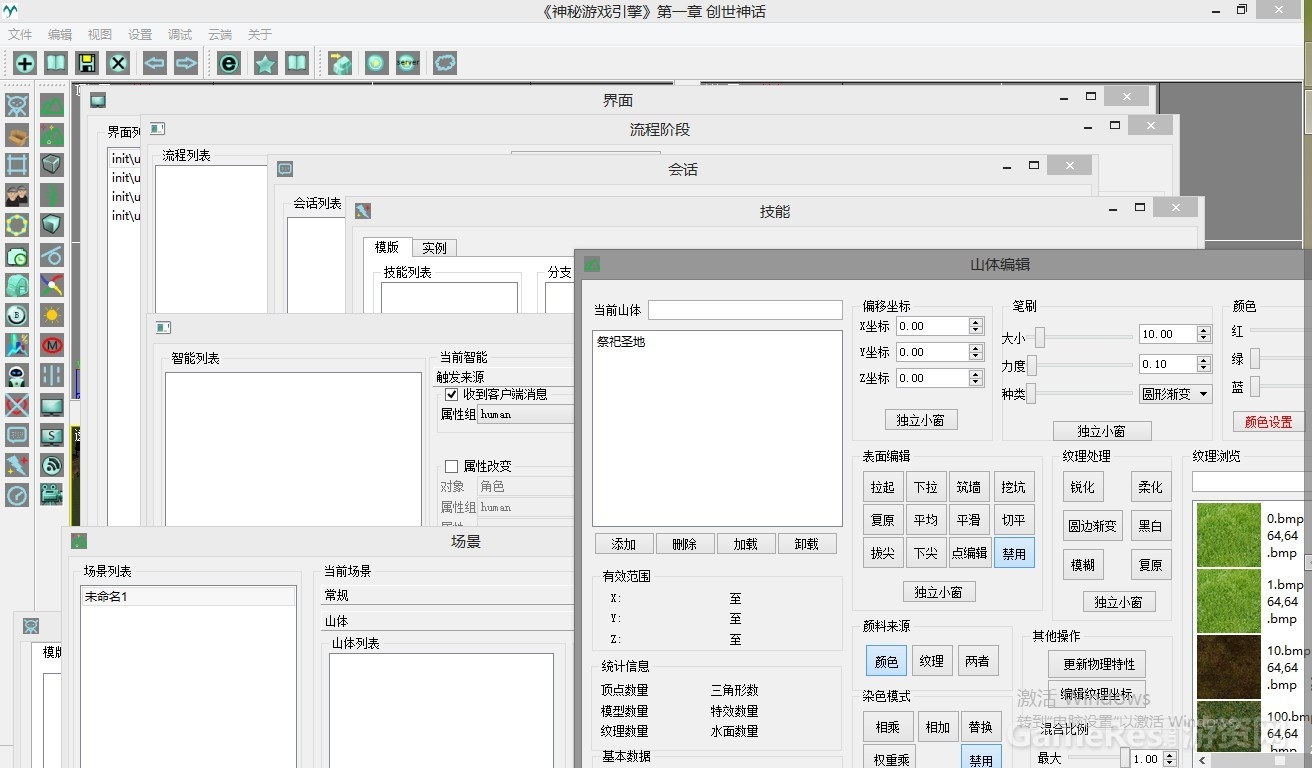This screenshot has width=1312, height=768.
Task: Enable the '属性改变' checkbox
Action: [451, 466]
